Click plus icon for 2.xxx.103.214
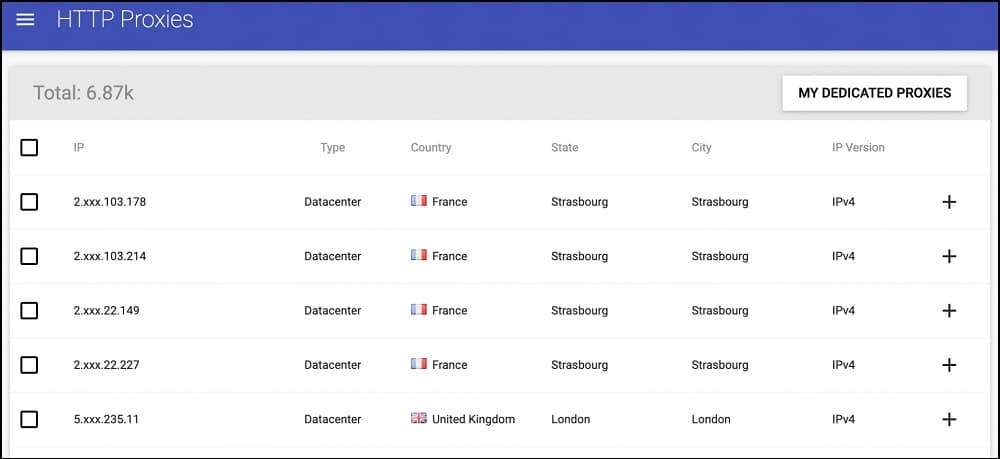 [x=949, y=256]
